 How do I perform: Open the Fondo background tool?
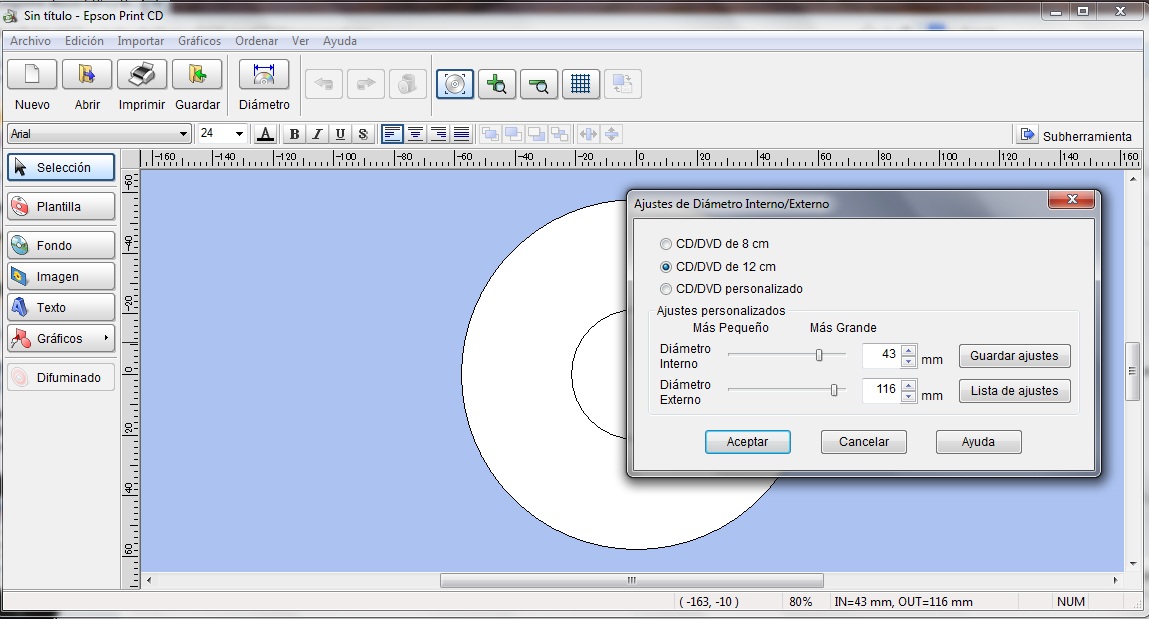pos(62,245)
